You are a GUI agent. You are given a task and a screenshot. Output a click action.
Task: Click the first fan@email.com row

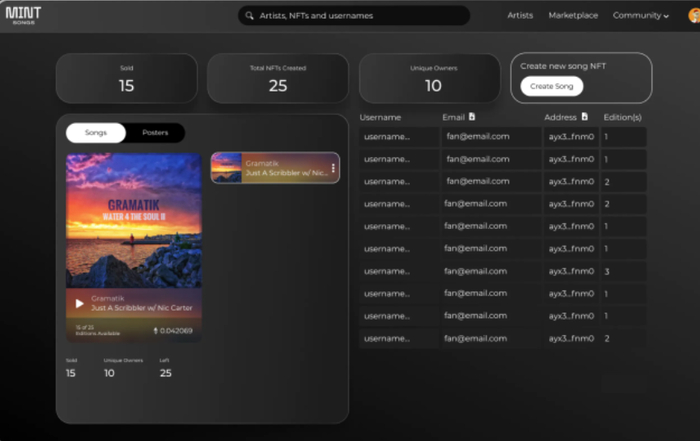pyautogui.click(x=503, y=137)
